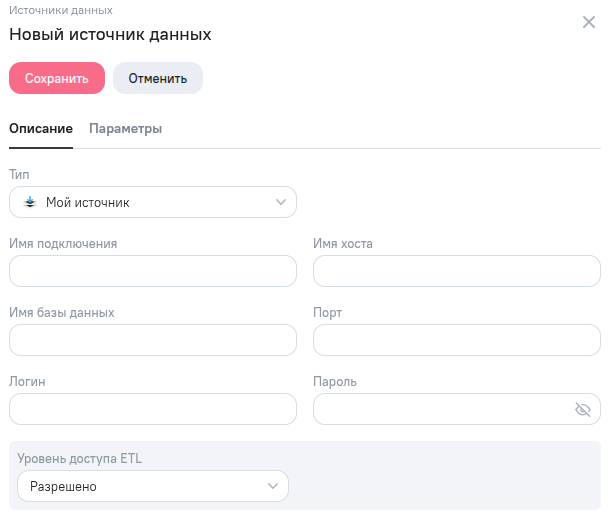Image resolution: width=610 pixels, height=519 pixels.
Task: Click the Мой источник source type icon
Action: click(x=29, y=202)
